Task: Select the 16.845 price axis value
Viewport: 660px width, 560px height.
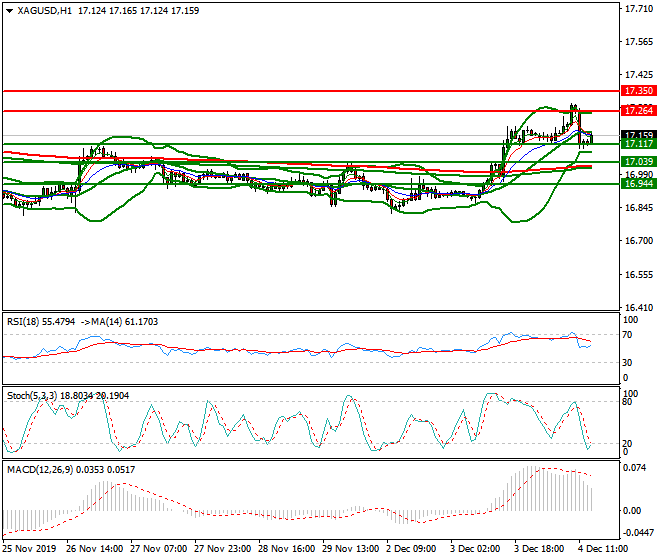Action: pos(639,208)
